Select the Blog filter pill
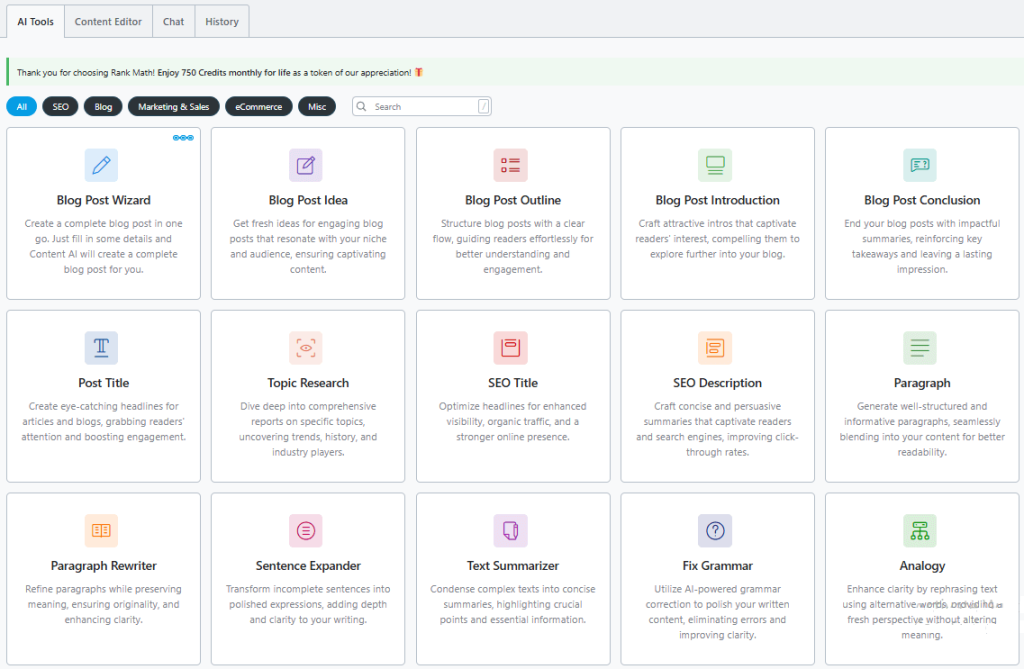Viewport: 1024px width, 669px height. (x=103, y=107)
